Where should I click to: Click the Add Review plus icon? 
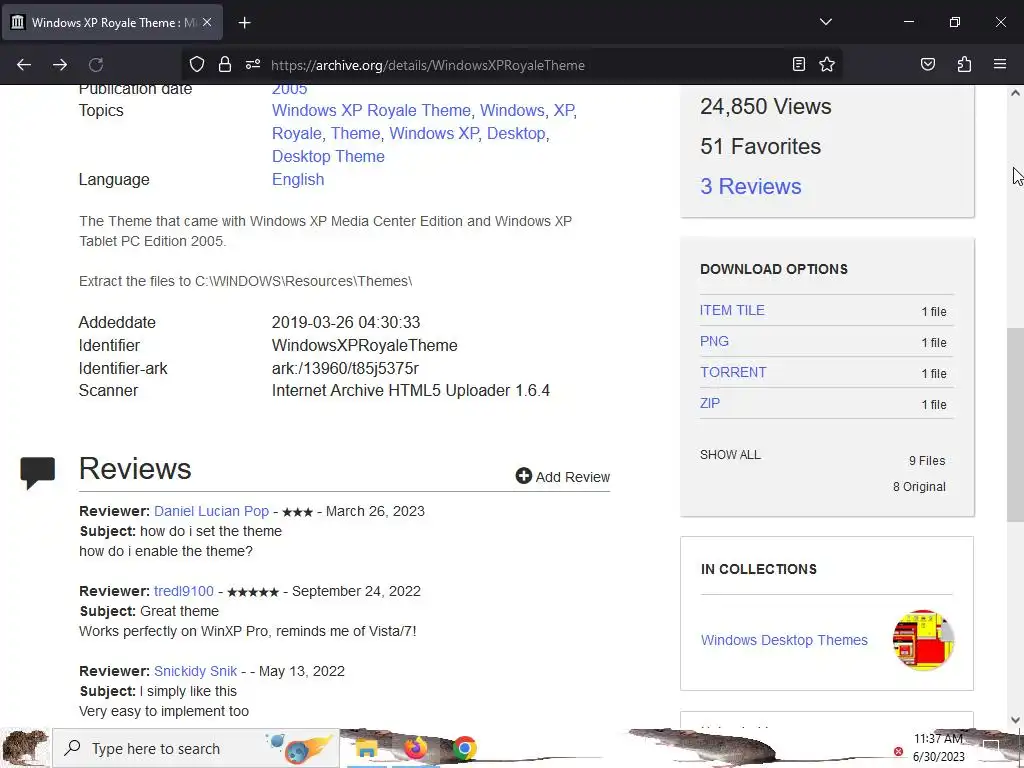pos(523,476)
